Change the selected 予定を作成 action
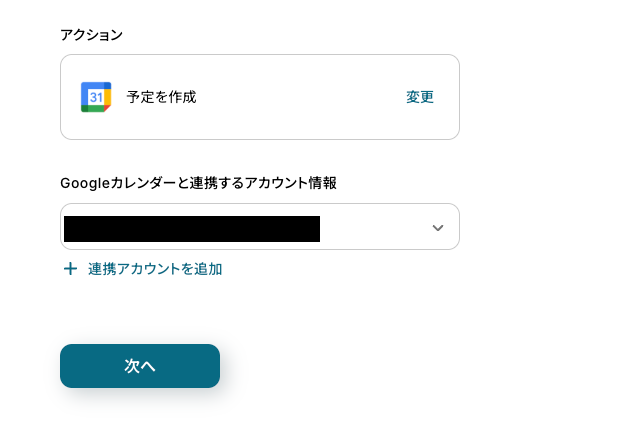Screen dimensions: 632x430 click(420, 97)
